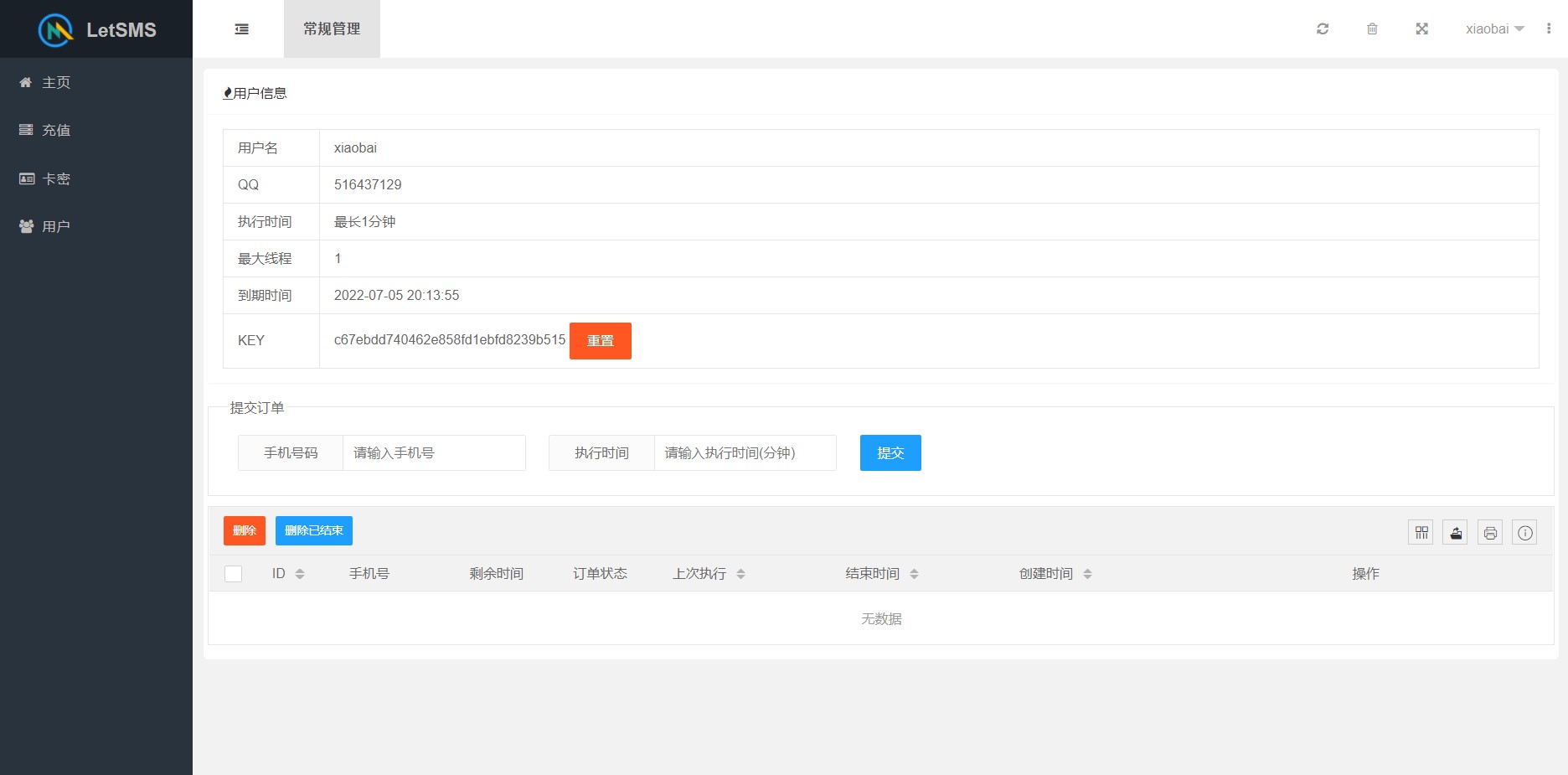Image resolution: width=1568 pixels, height=775 pixels.
Task: Print the table with printer icon
Action: coord(1490,533)
